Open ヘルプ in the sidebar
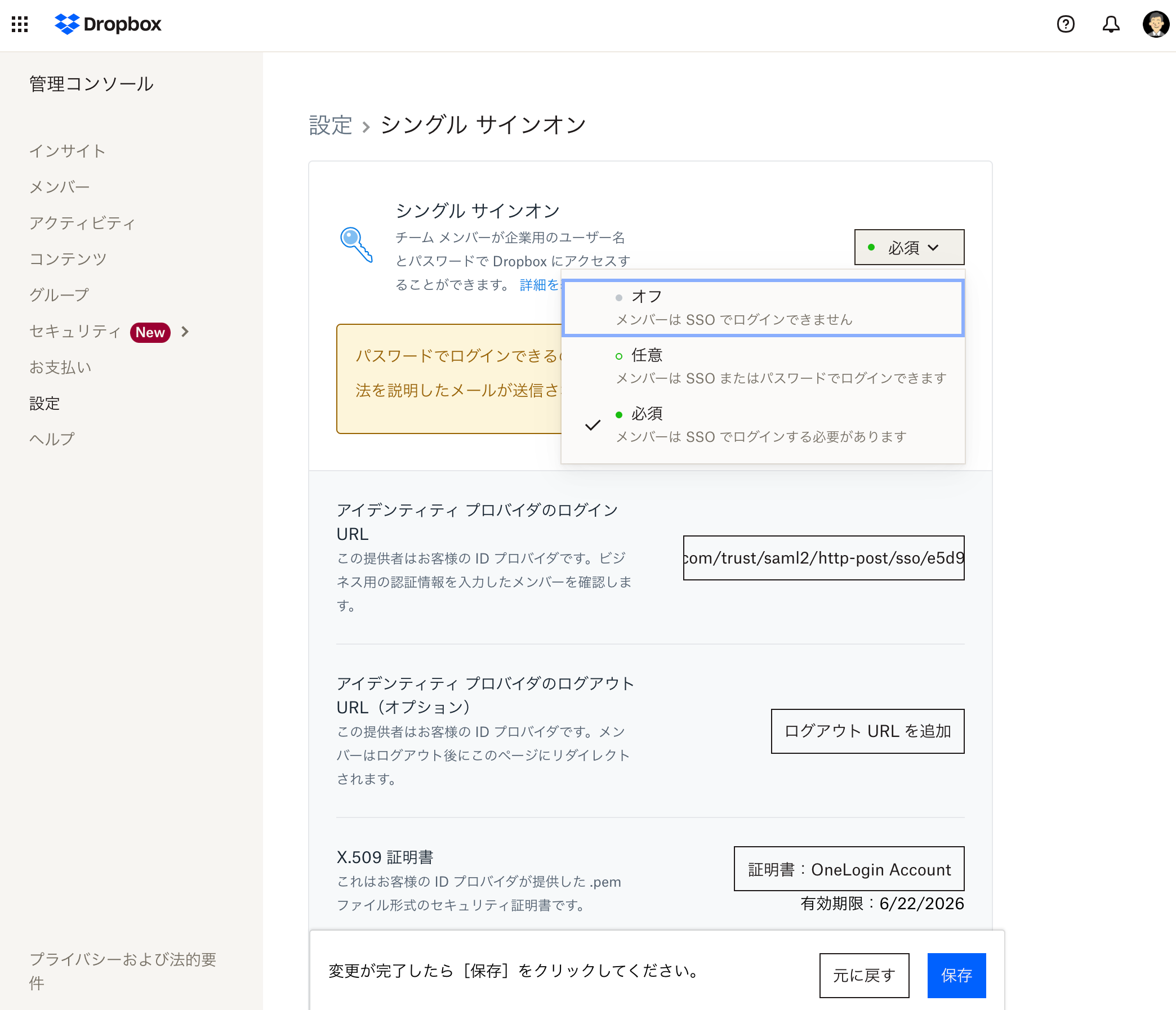The width and height of the screenshot is (1176, 1010). pos(52,439)
